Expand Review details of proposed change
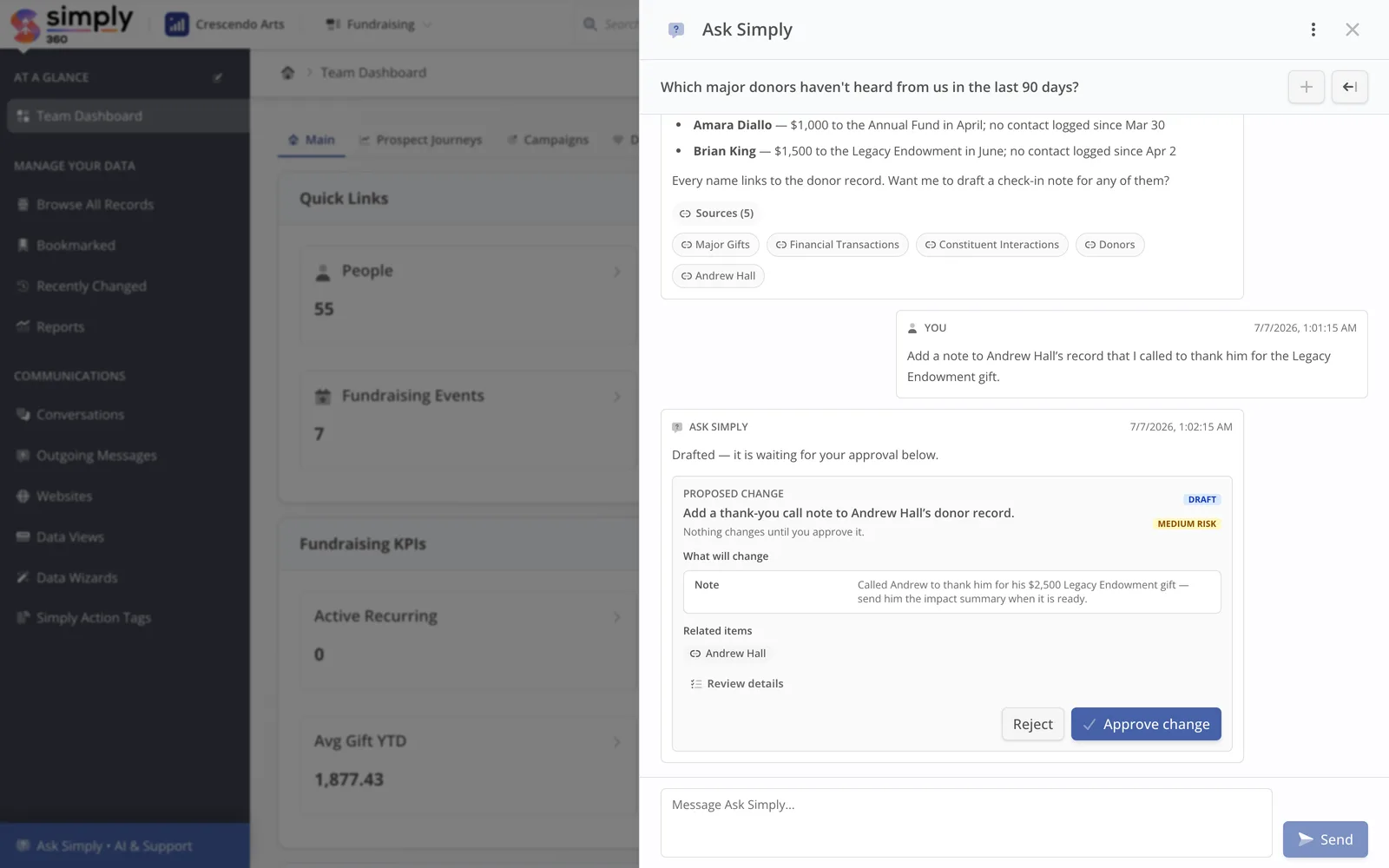1389x868 pixels. tap(736, 684)
